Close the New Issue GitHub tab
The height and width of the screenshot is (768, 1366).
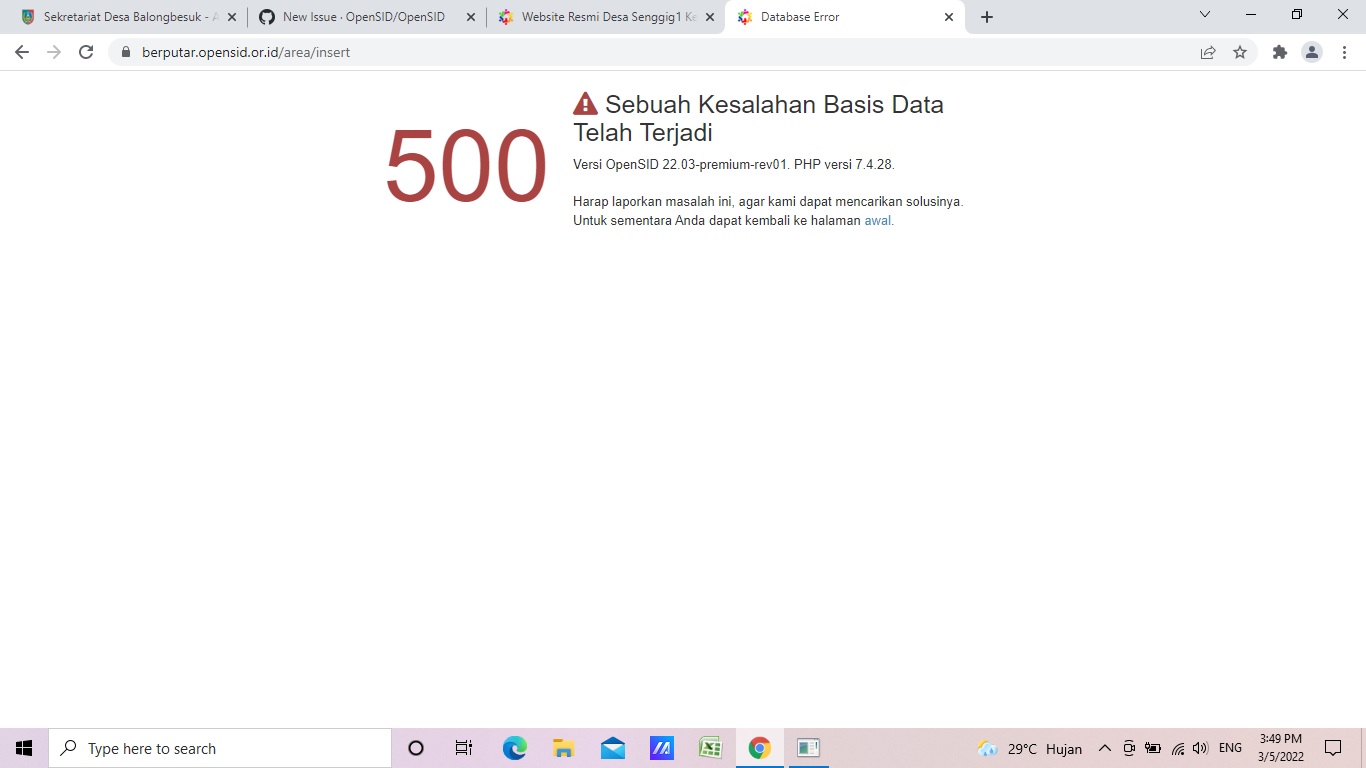(471, 17)
